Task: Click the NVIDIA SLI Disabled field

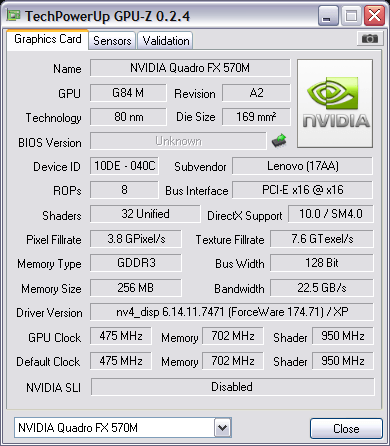Action: pyautogui.click(x=232, y=387)
